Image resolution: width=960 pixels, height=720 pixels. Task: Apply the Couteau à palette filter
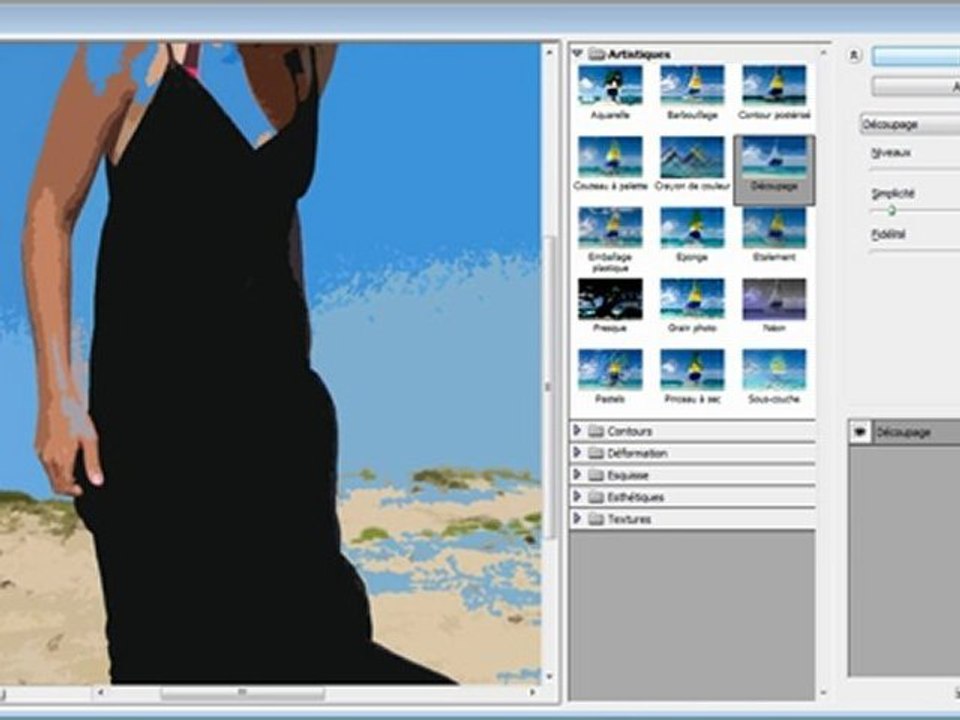pyautogui.click(x=610, y=157)
